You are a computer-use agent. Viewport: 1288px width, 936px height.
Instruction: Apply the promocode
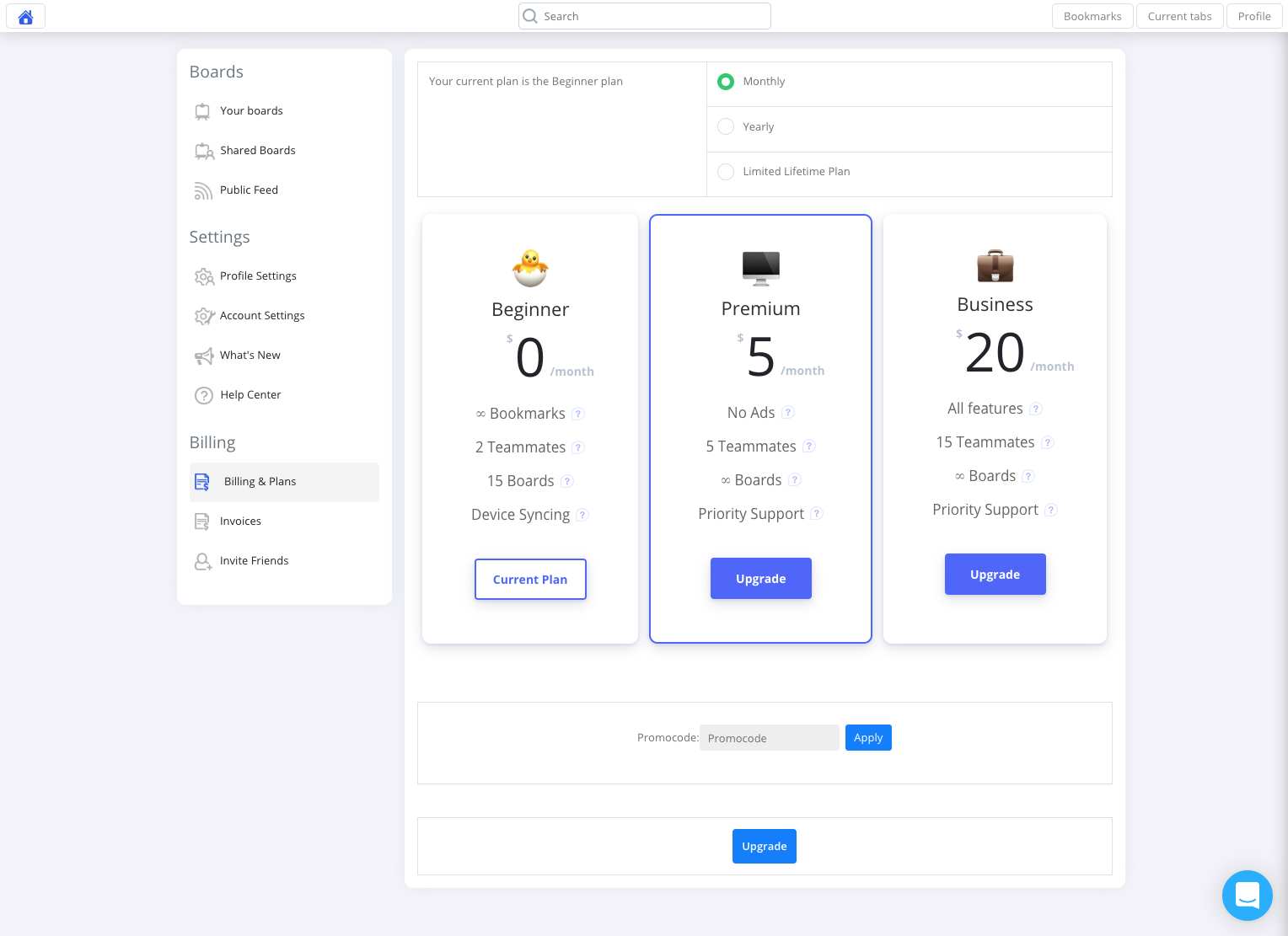[x=868, y=738]
